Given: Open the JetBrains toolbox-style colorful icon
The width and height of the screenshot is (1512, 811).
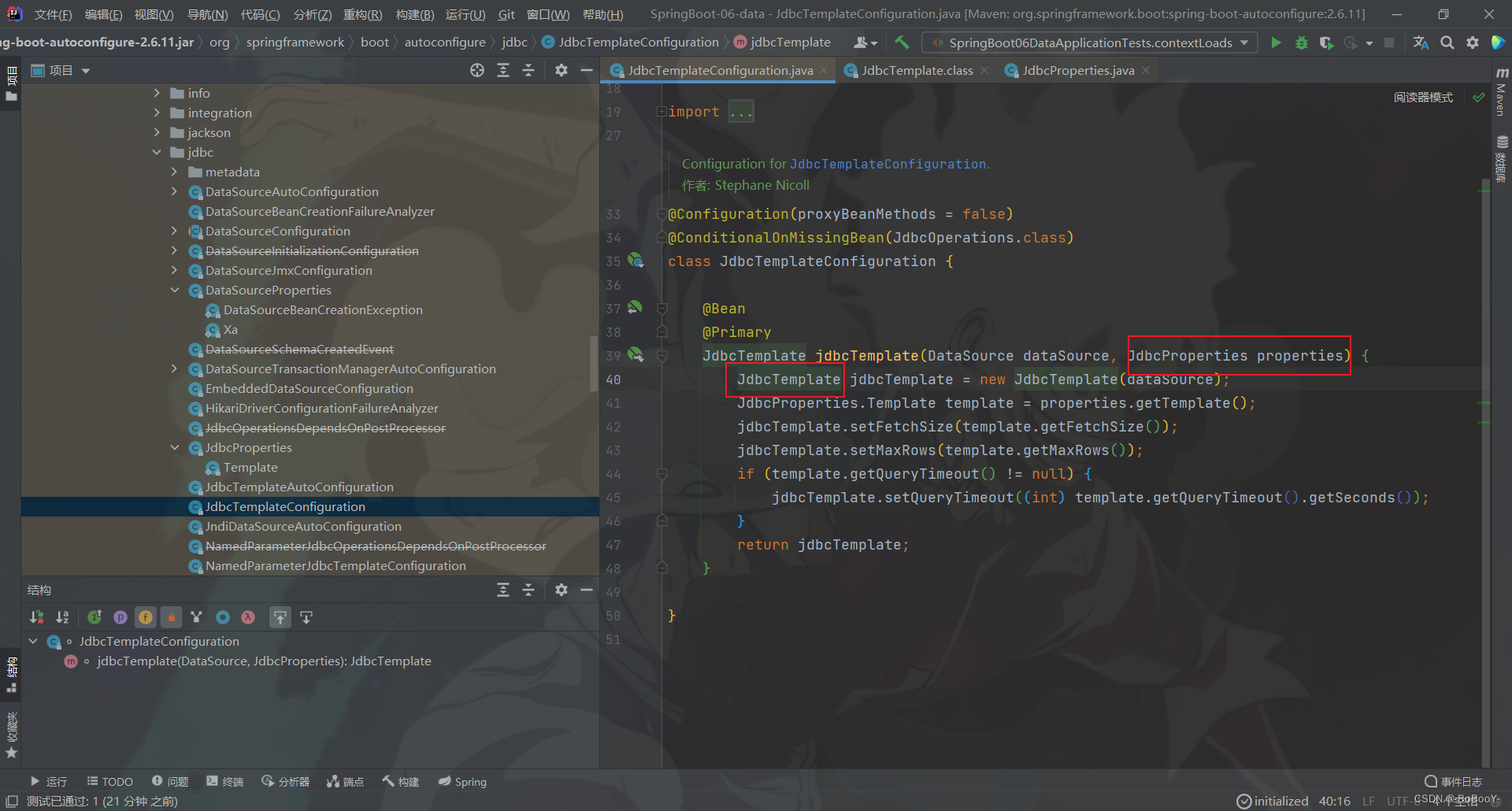Looking at the screenshot, I should click(1498, 43).
